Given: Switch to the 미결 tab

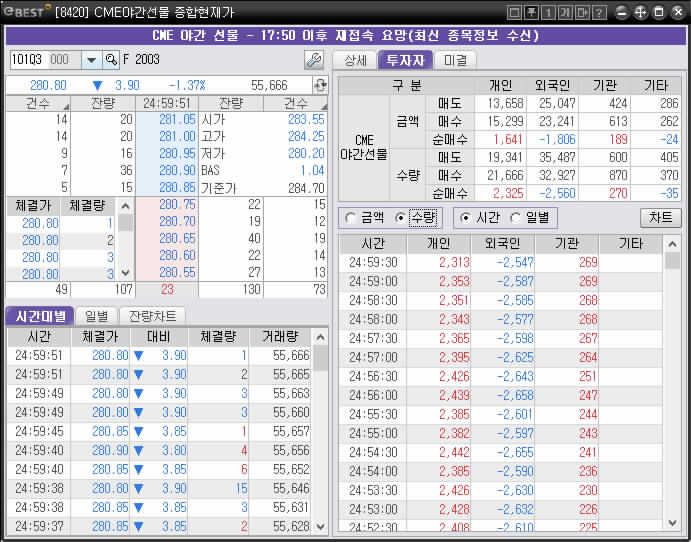Looking at the screenshot, I should pos(455,60).
